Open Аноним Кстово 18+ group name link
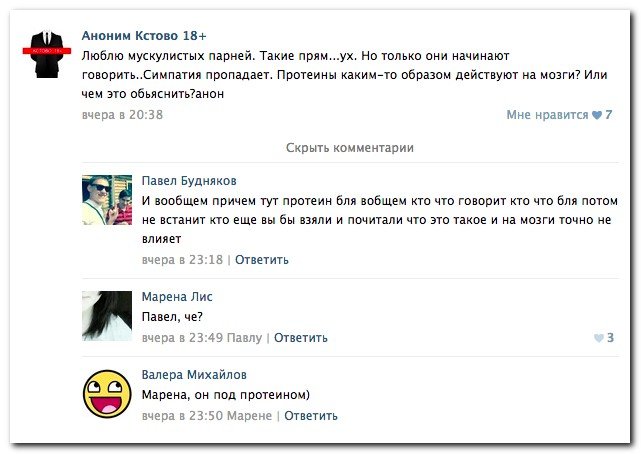Viewport: 641px width, 454px height. pos(144,36)
